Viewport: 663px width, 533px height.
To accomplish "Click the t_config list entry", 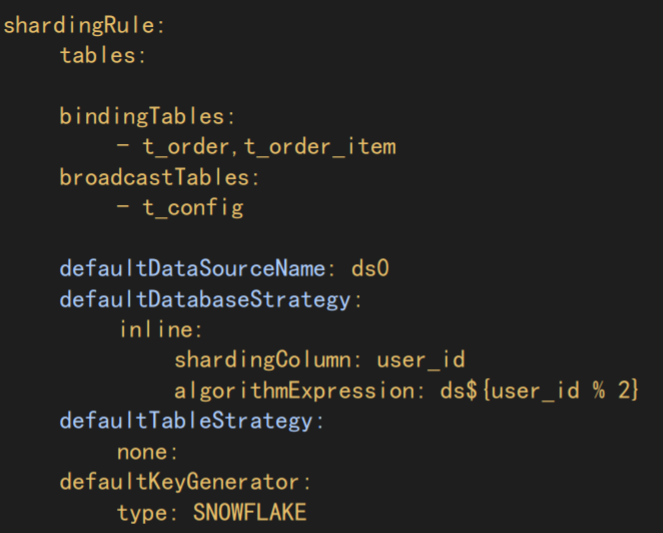I will (x=191, y=208).
